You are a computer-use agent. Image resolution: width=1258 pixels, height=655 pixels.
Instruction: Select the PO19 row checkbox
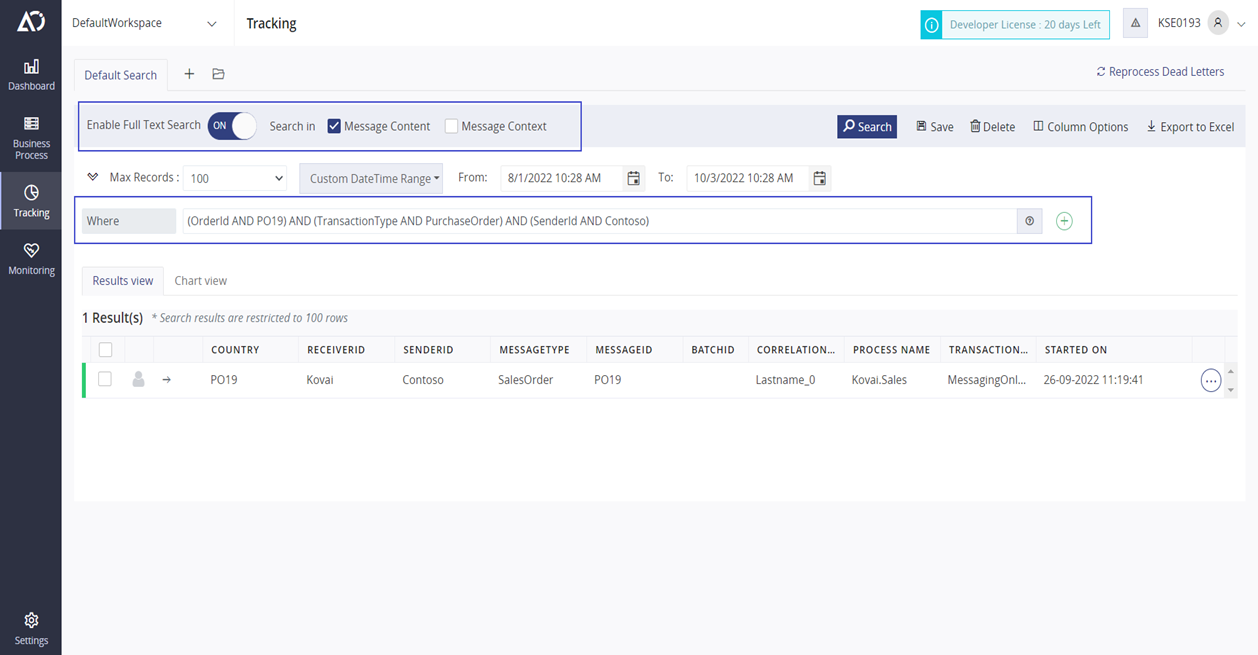coord(105,380)
